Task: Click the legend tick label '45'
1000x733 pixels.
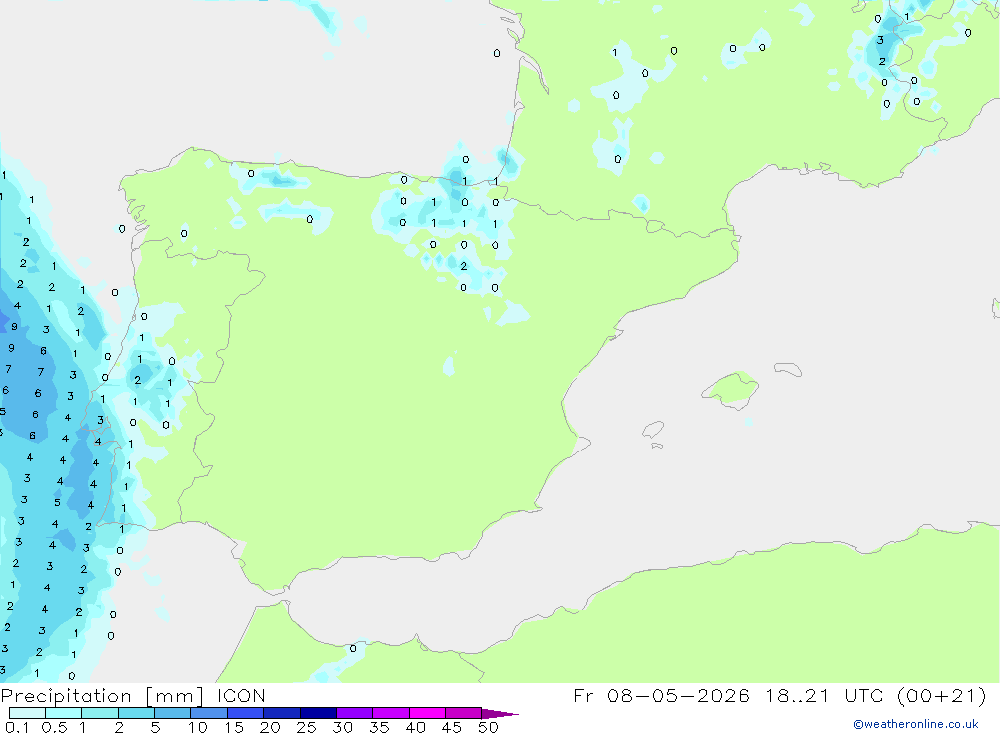Action: pyautogui.click(x=452, y=727)
